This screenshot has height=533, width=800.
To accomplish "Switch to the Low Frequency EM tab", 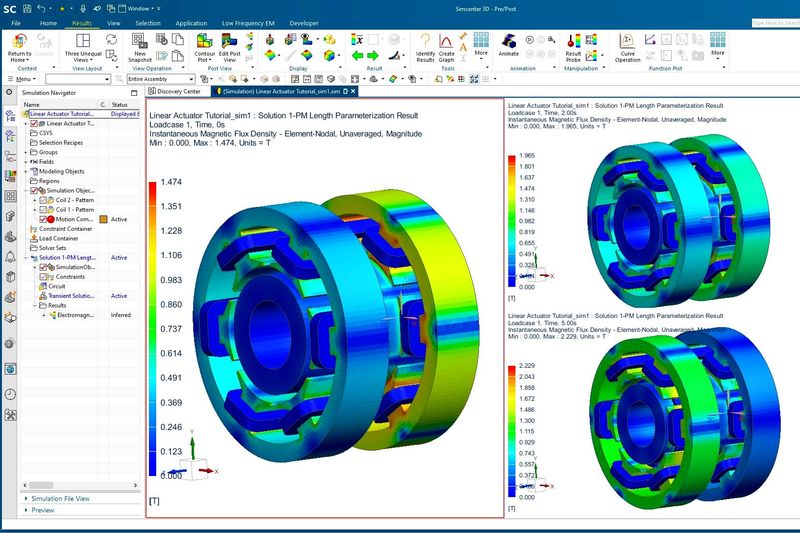I will coord(248,23).
